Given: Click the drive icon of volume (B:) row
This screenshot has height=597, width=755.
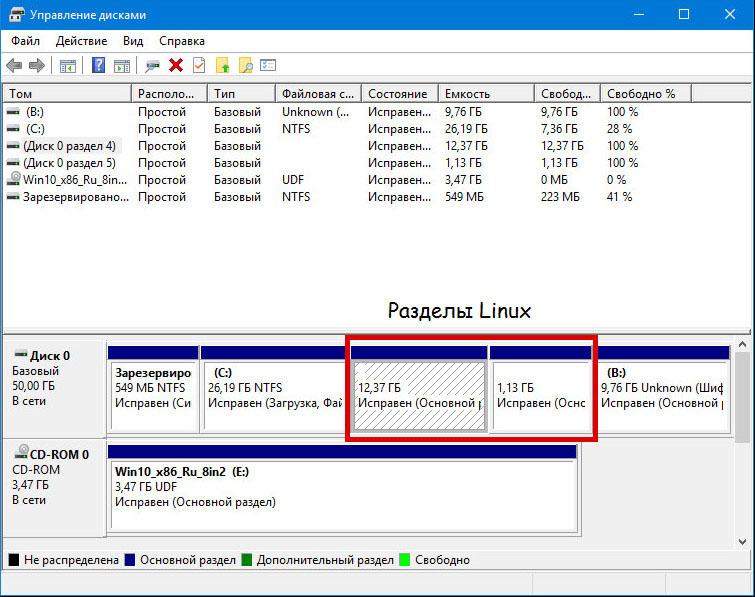Looking at the screenshot, I should pyautogui.click(x=13, y=112).
